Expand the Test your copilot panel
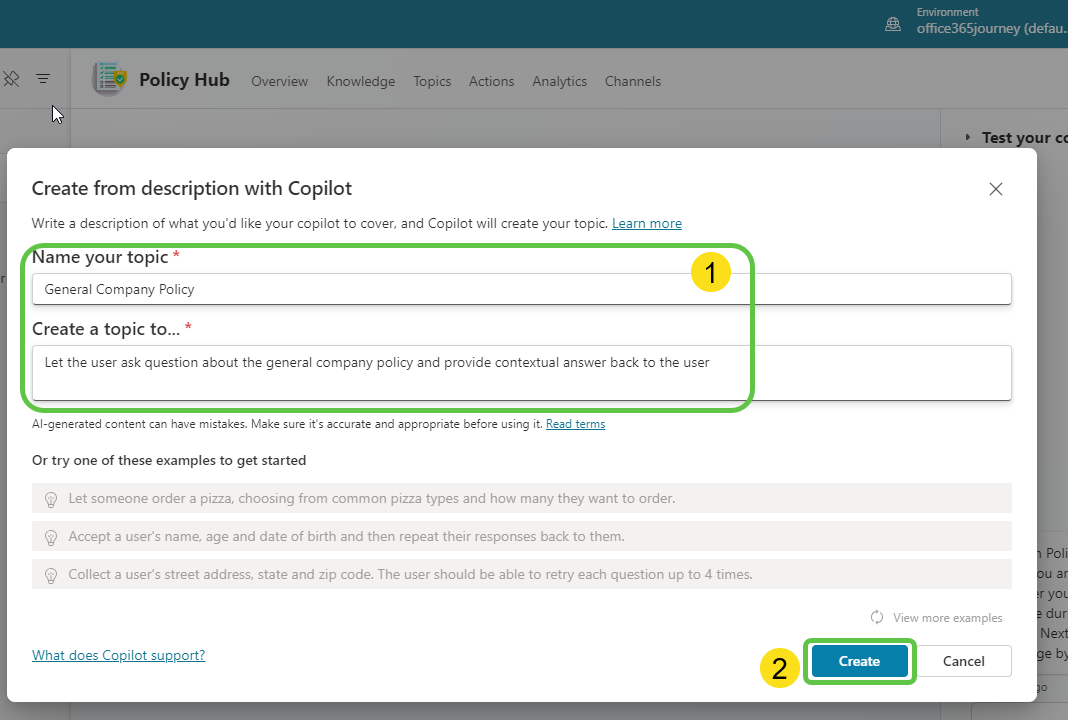Screen dimensions: 1068x720 click(x=968, y=138)
